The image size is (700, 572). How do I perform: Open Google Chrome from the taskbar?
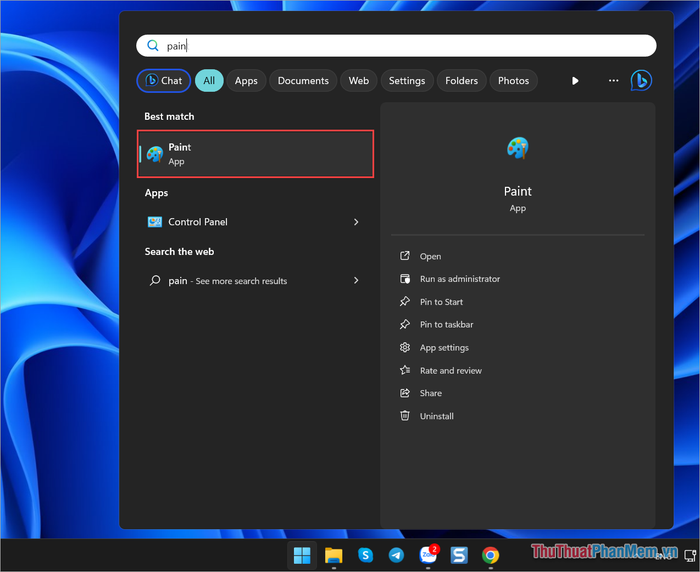point(491,555)
